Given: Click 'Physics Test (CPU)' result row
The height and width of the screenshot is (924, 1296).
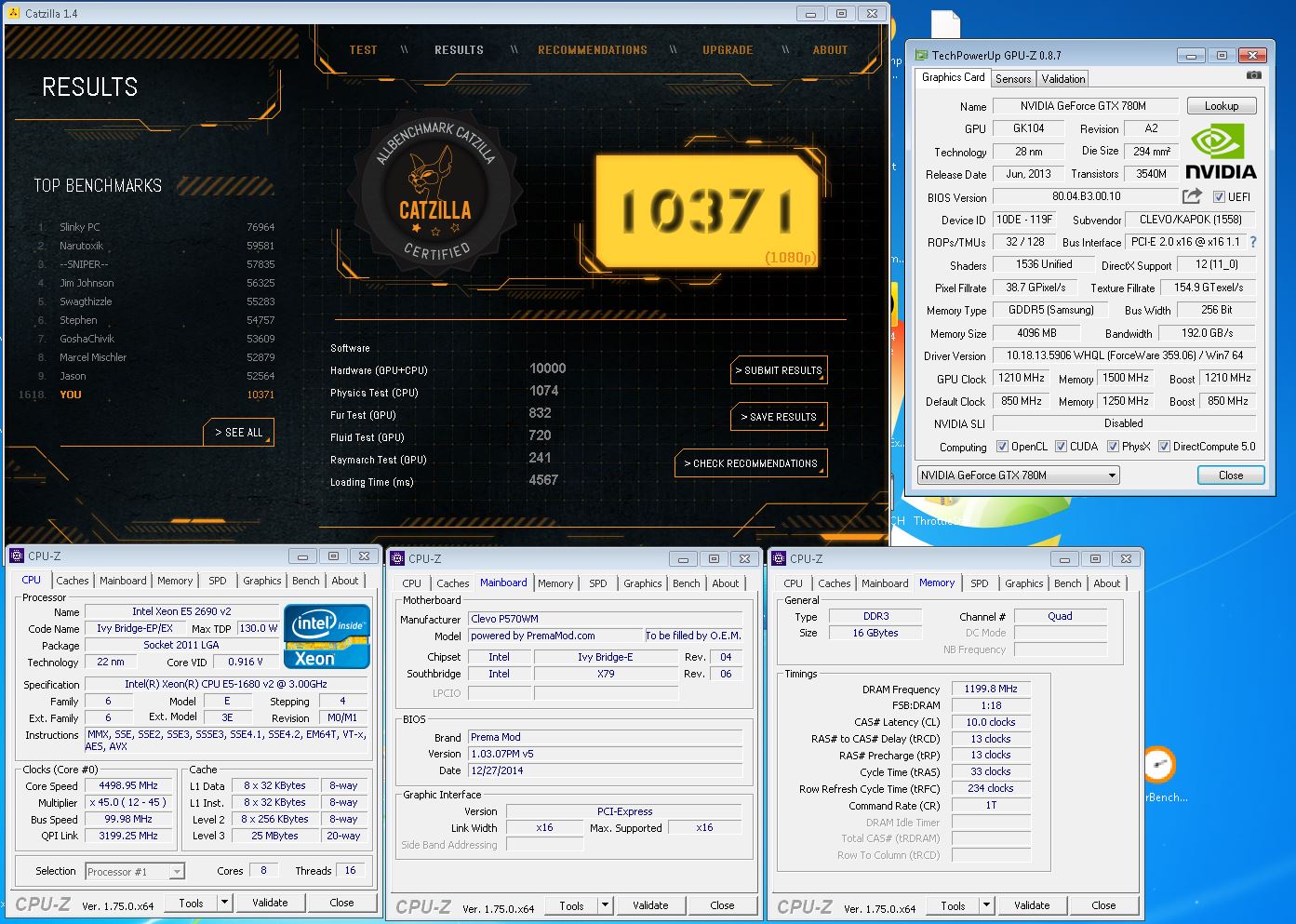Looking at the screenshot, I should 445,392.
